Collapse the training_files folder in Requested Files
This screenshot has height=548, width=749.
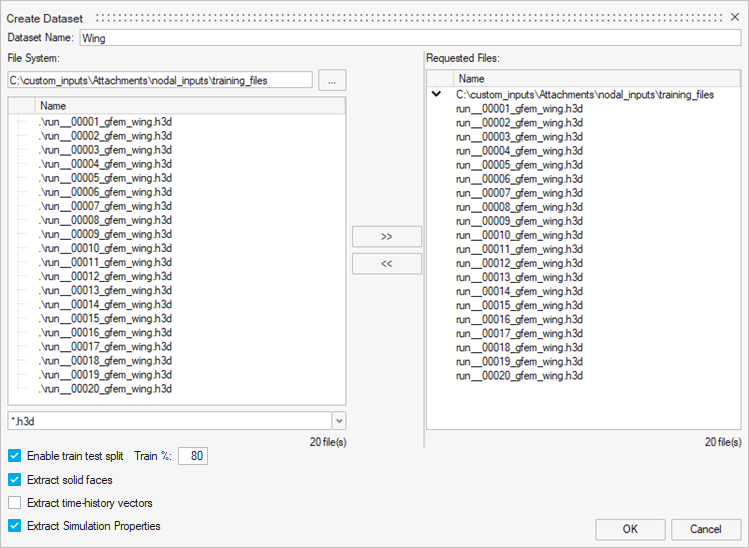coord(436,94)
